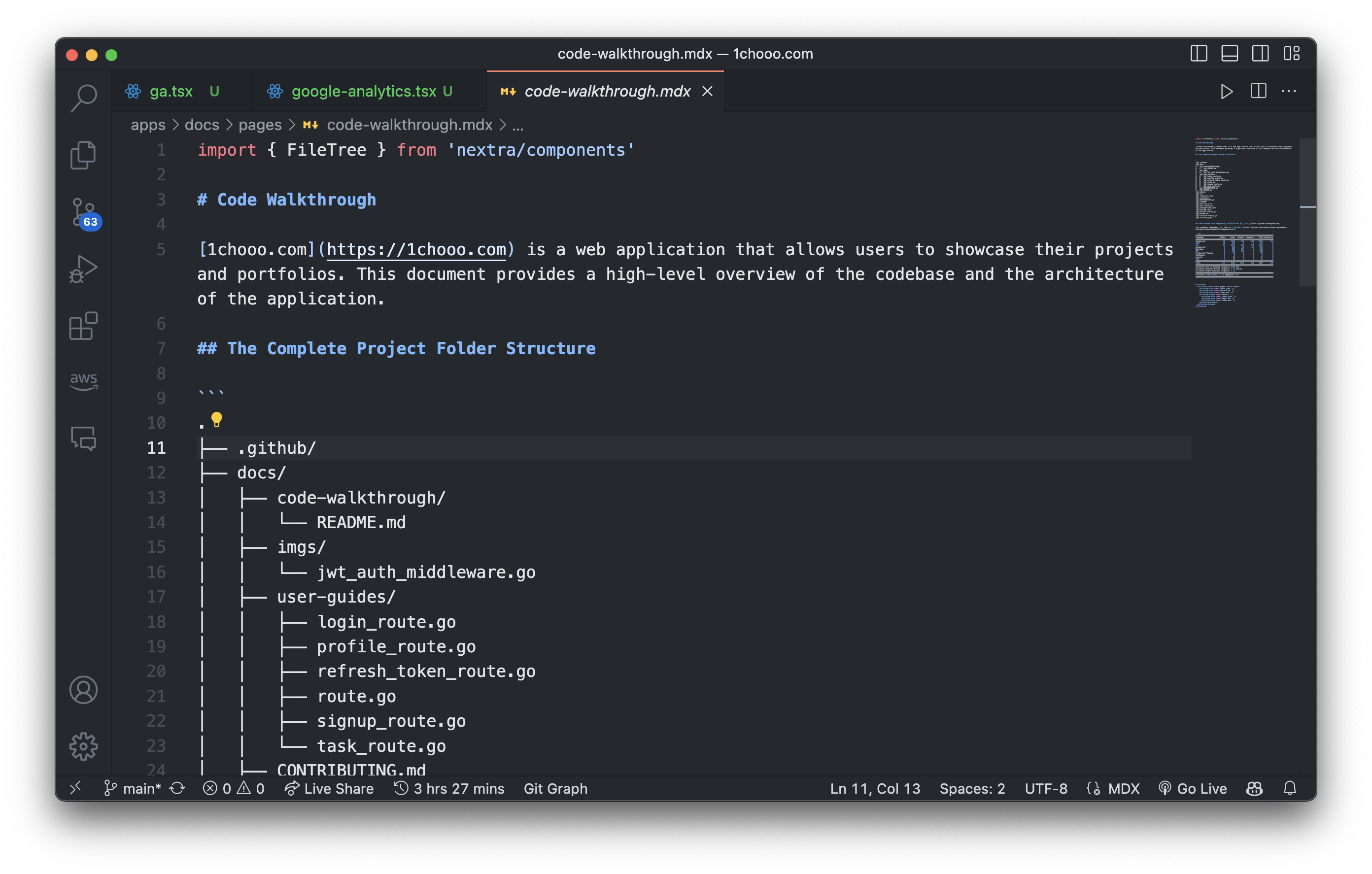Expand the apps breadcrumb

147,125
